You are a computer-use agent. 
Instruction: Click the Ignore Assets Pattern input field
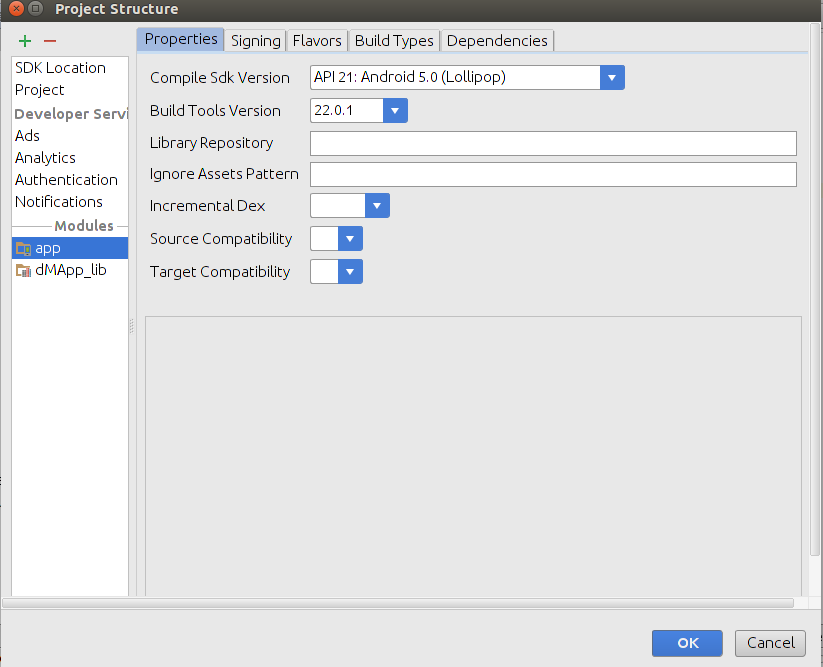tap(553, 174)
